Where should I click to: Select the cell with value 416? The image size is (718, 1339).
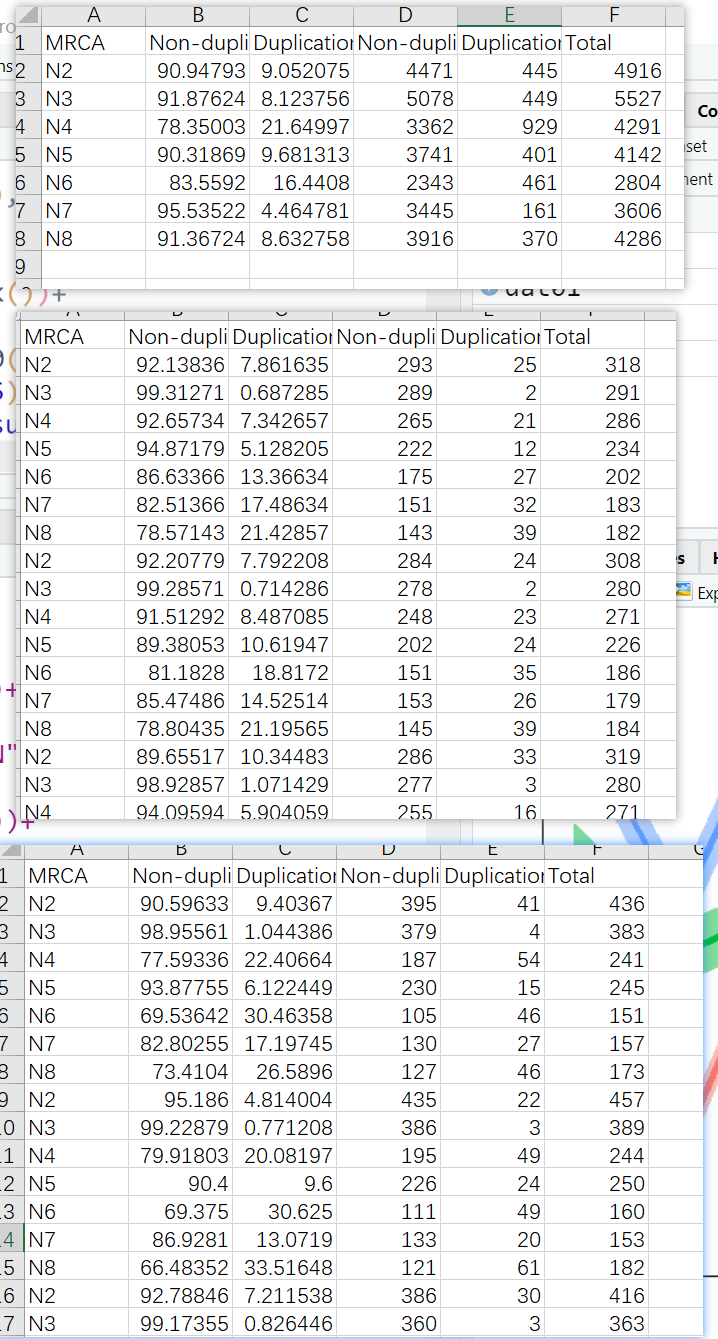pos(597,1295)
